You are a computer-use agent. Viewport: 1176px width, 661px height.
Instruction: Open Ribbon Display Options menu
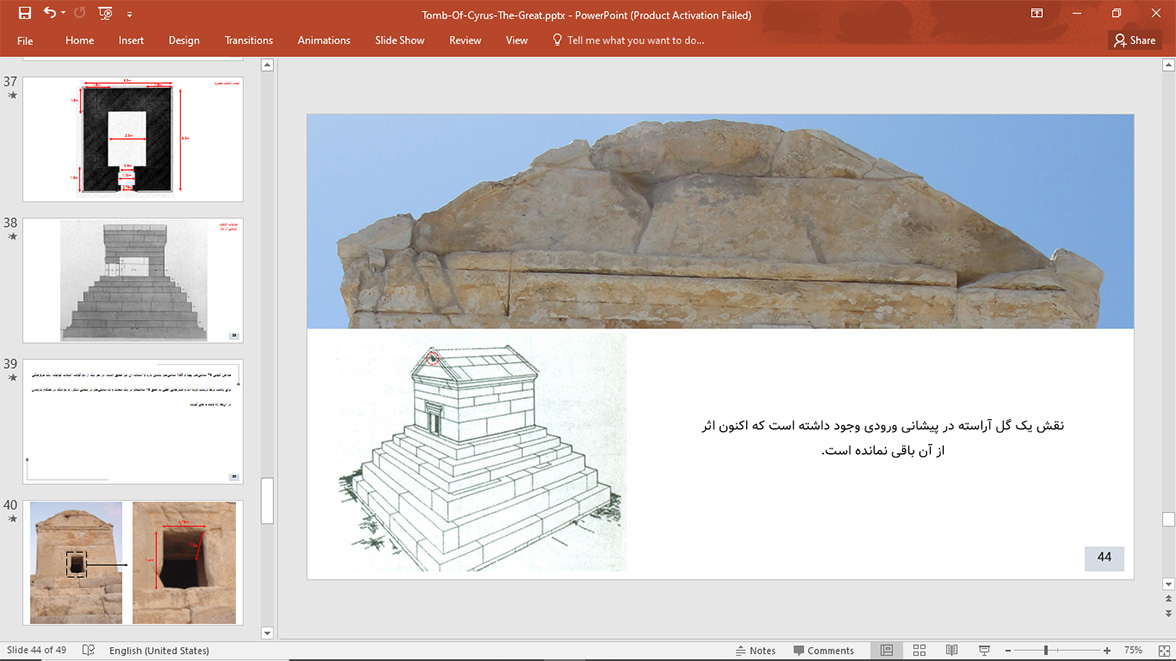click(x=1037, y=14)
